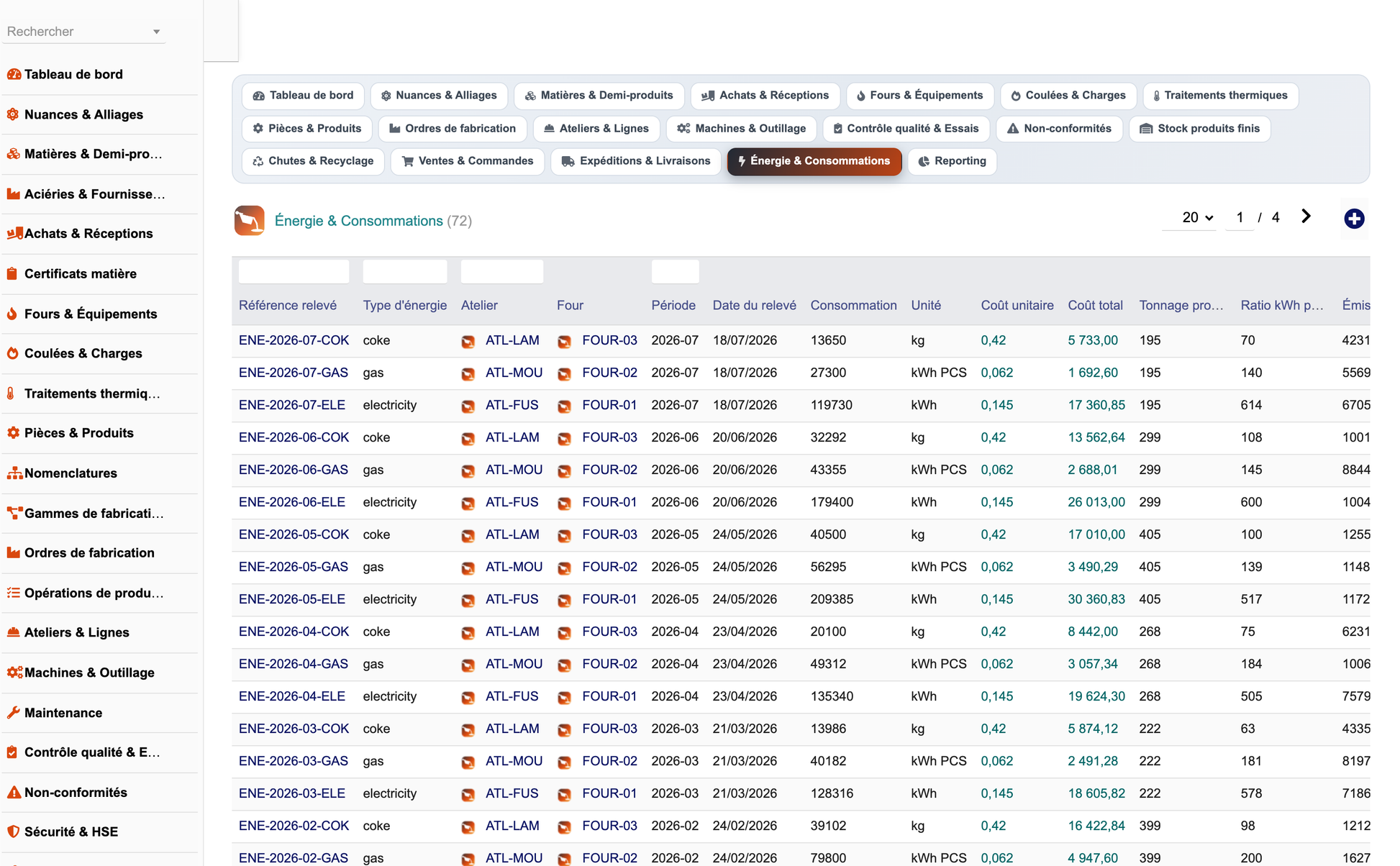The height and width of the screenshot is (866, 1400).
Task: Click the Énergie & Consommations page title link
Action: coord(358,221)
